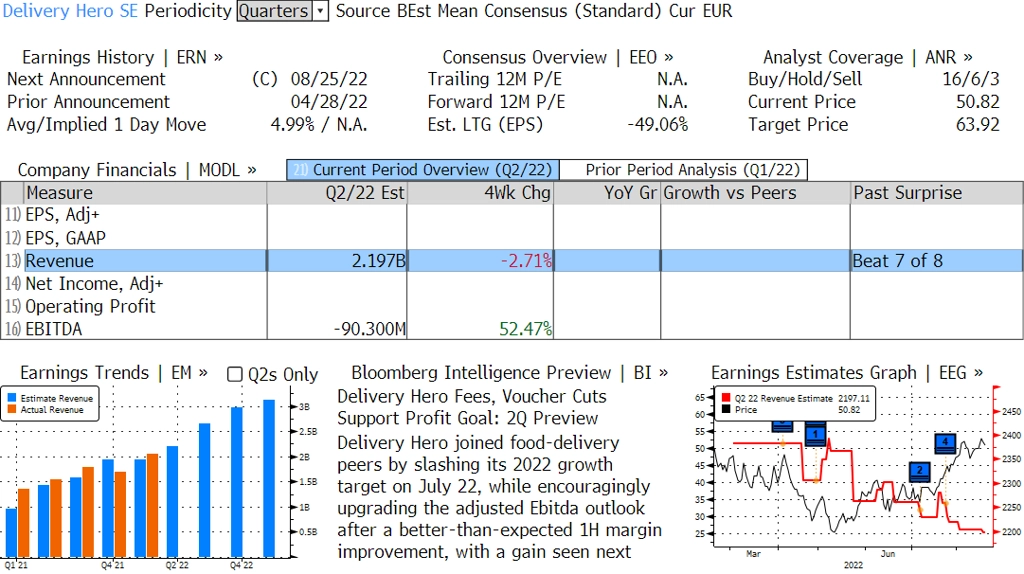Click the Quarters periodicity field
The width and height of the screenshot is (1024, 574).
point(274,11)
